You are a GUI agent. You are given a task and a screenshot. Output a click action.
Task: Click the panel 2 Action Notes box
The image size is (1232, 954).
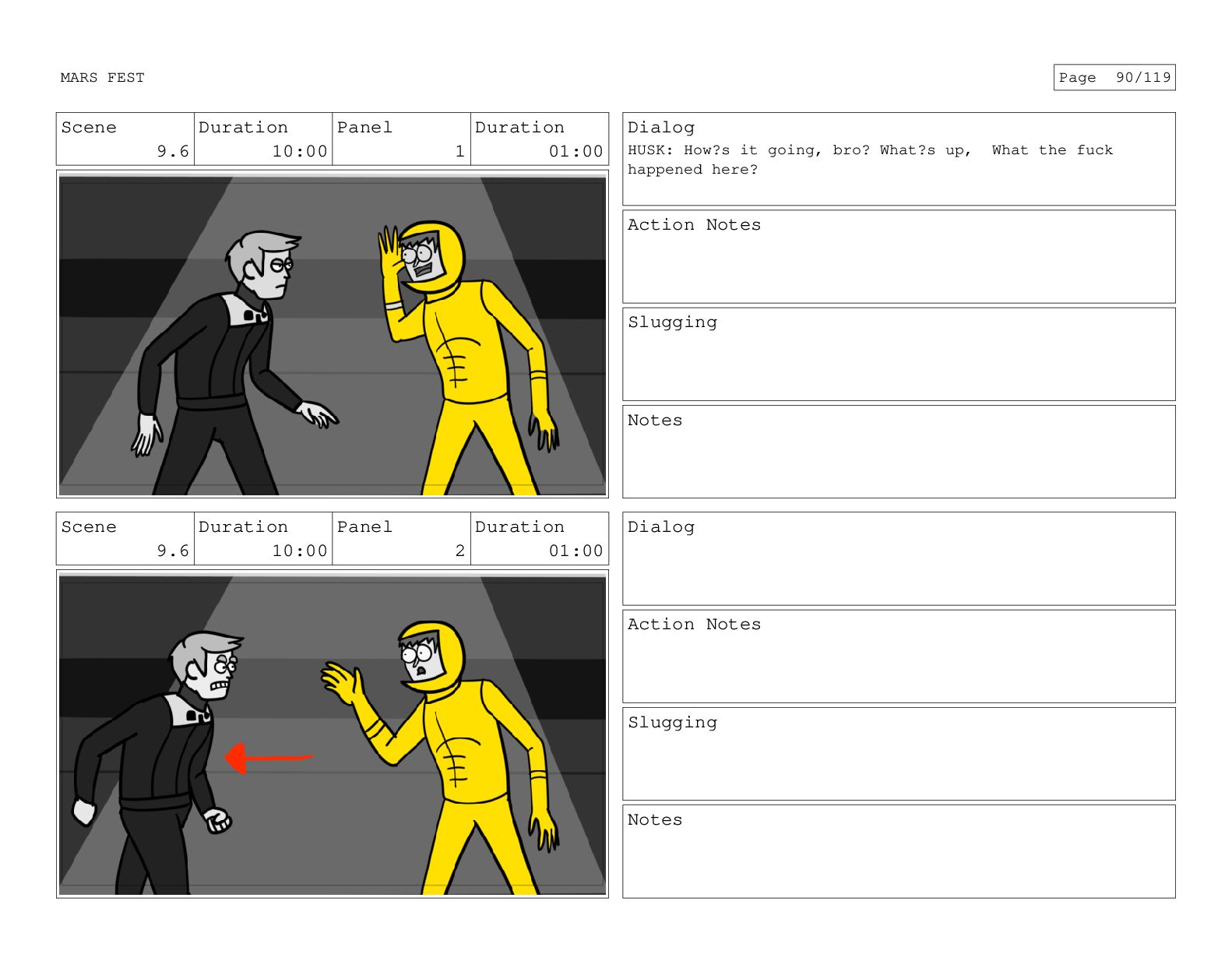899,657
